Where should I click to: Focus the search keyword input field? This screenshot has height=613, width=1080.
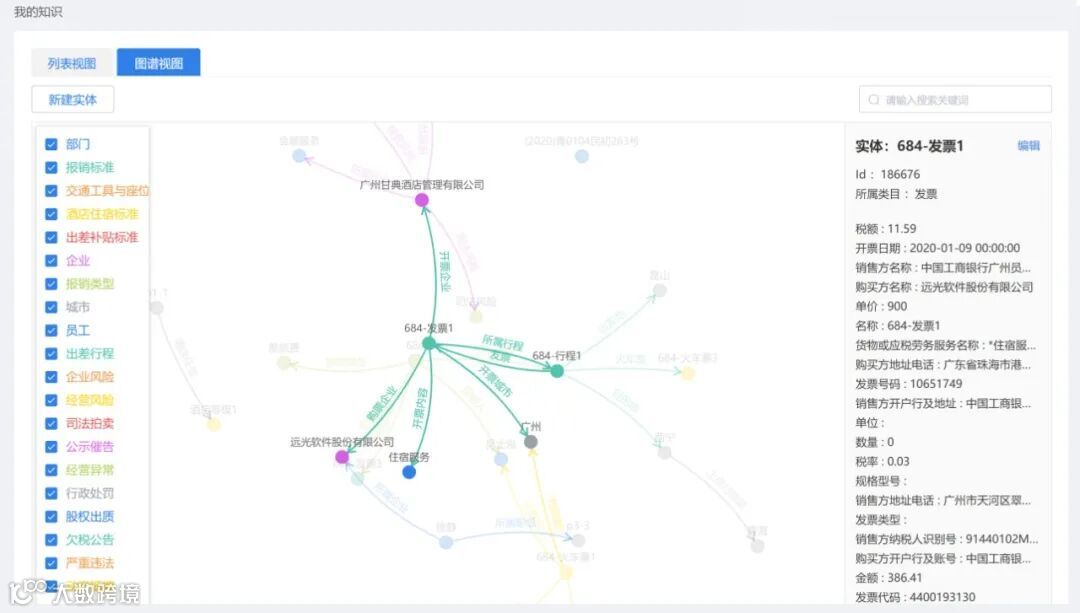[955, 100]
